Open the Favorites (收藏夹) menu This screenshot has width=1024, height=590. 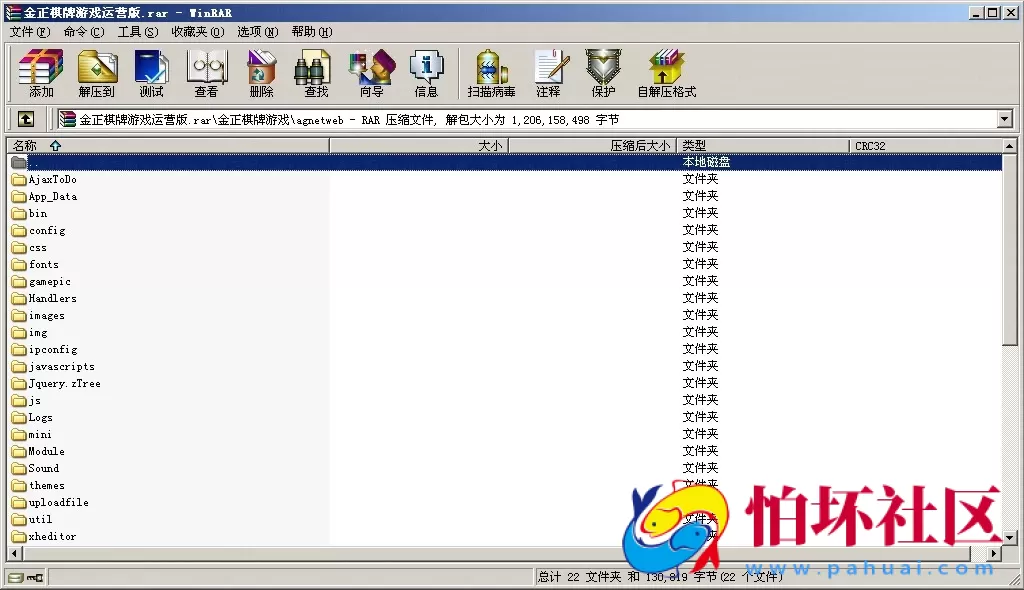point(195,31)
